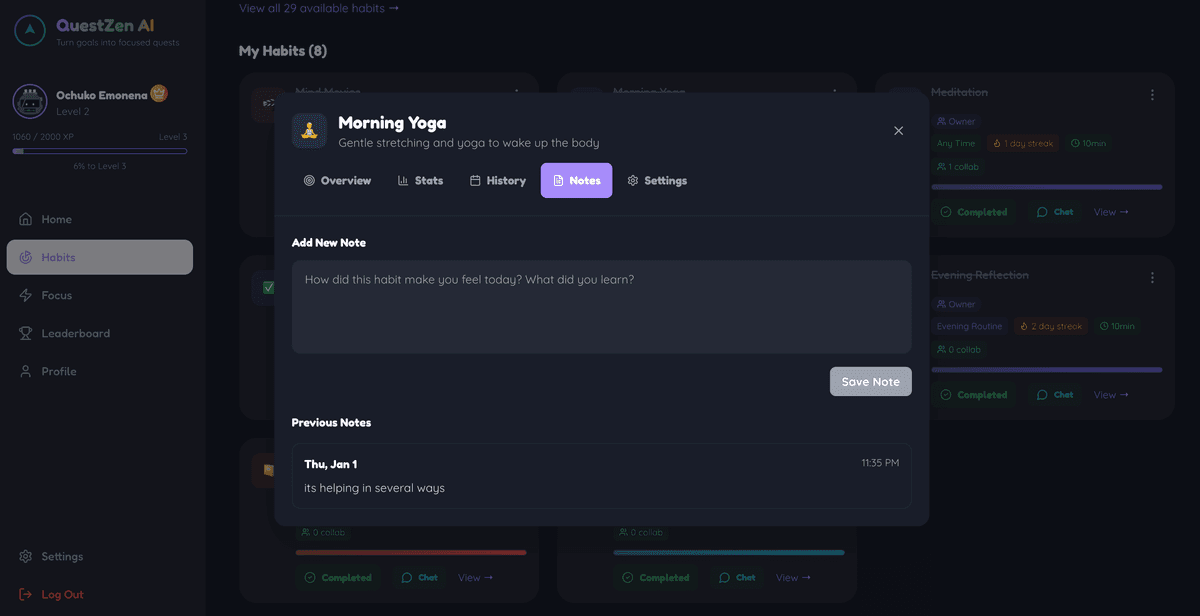Click the Save Note button

pos(870,381)
